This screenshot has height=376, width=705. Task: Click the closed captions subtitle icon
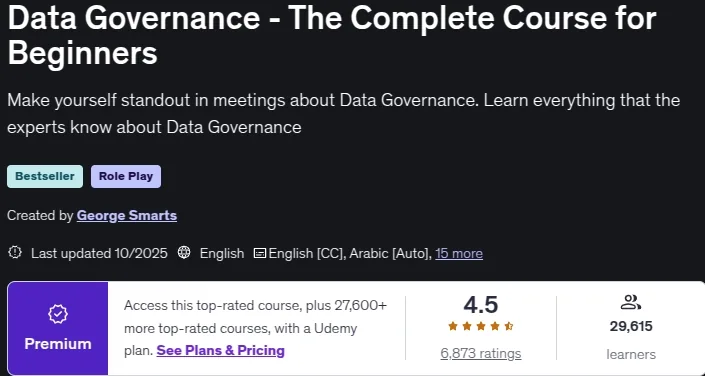[260, 253]
